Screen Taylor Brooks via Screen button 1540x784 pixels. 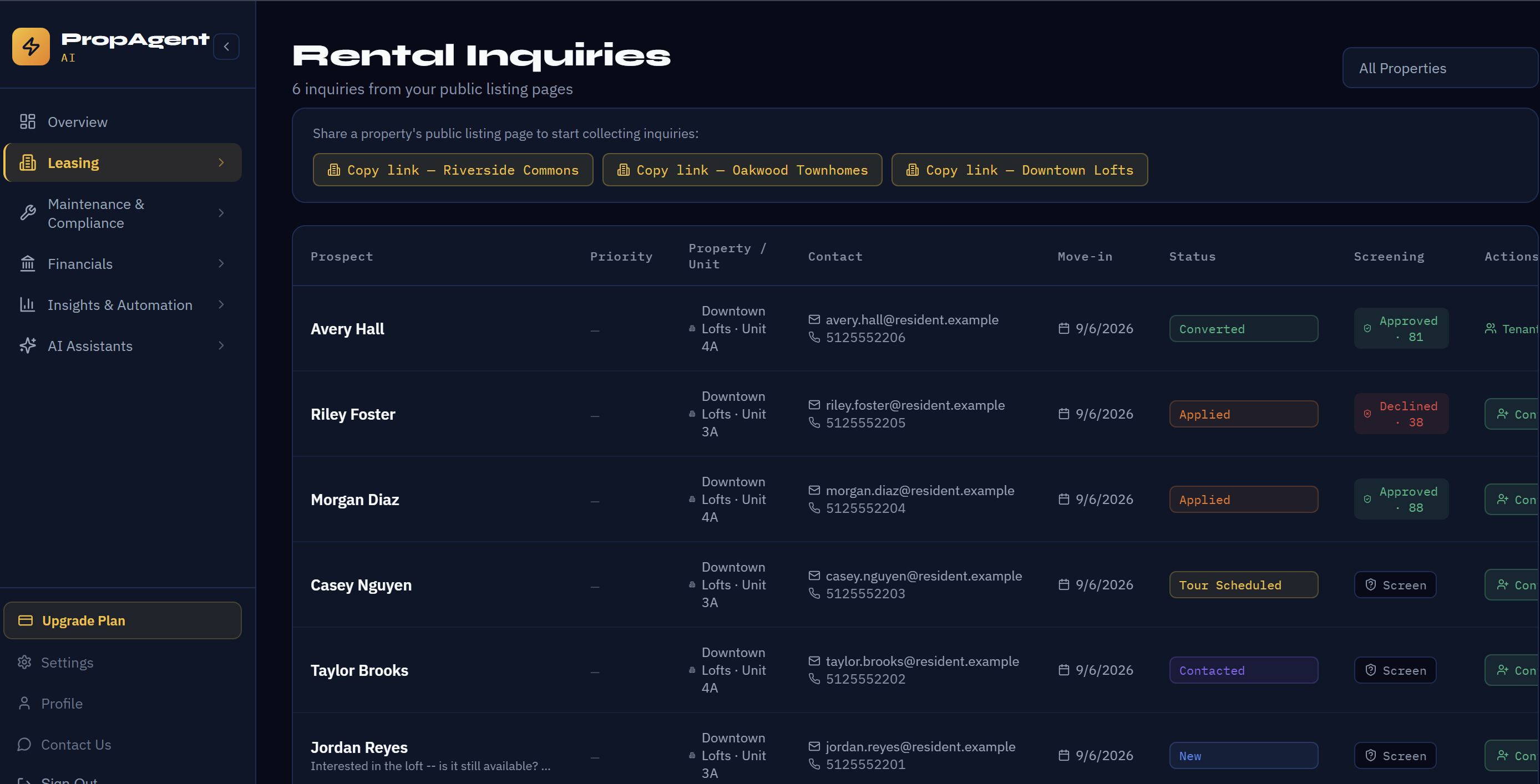point(1395,670)
